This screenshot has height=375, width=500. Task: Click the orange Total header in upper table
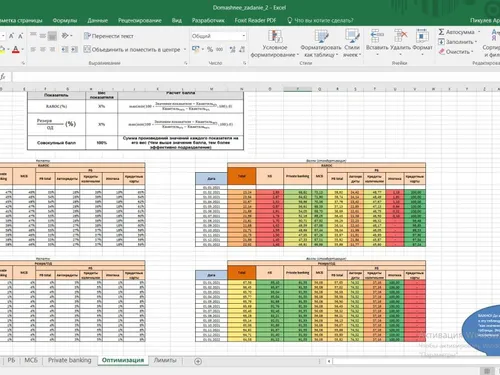point(242,176)
